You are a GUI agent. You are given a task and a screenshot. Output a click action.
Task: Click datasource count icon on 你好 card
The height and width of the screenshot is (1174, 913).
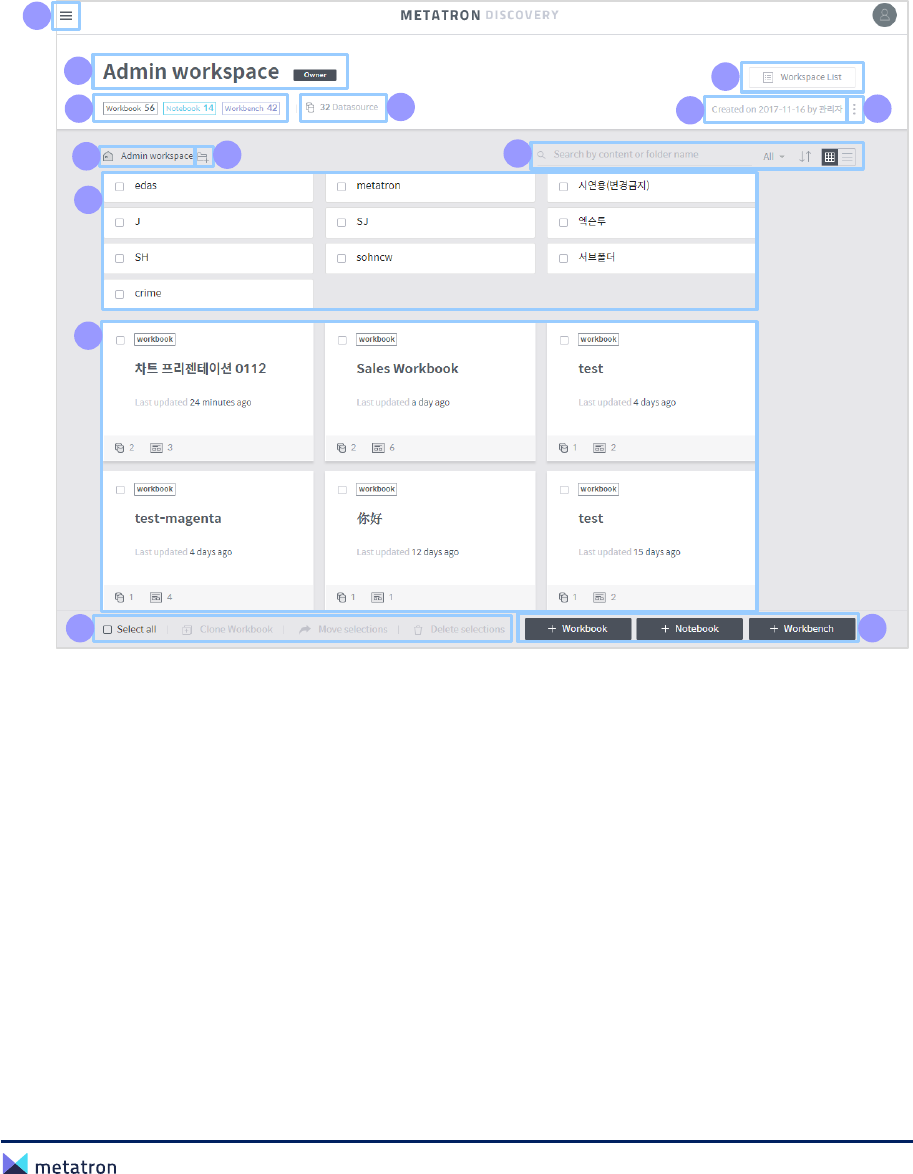click(342, 597)
